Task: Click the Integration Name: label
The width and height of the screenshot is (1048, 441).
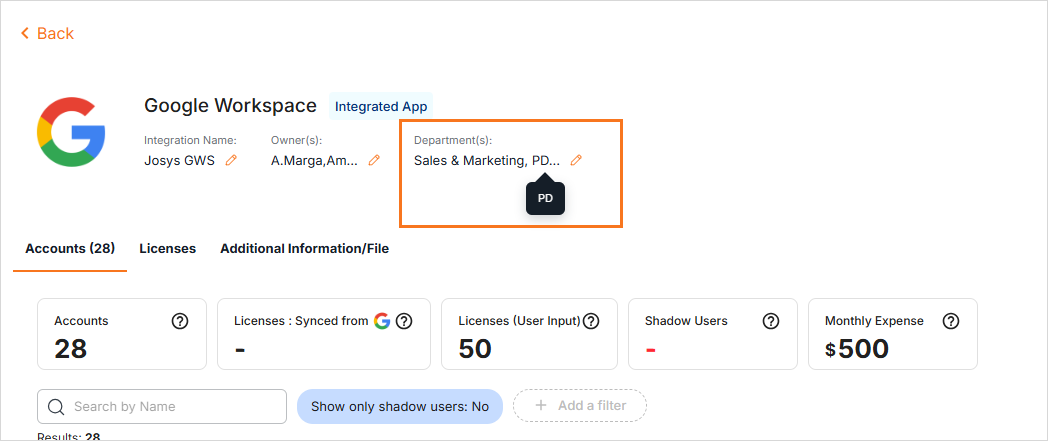Action: point(190,140)
